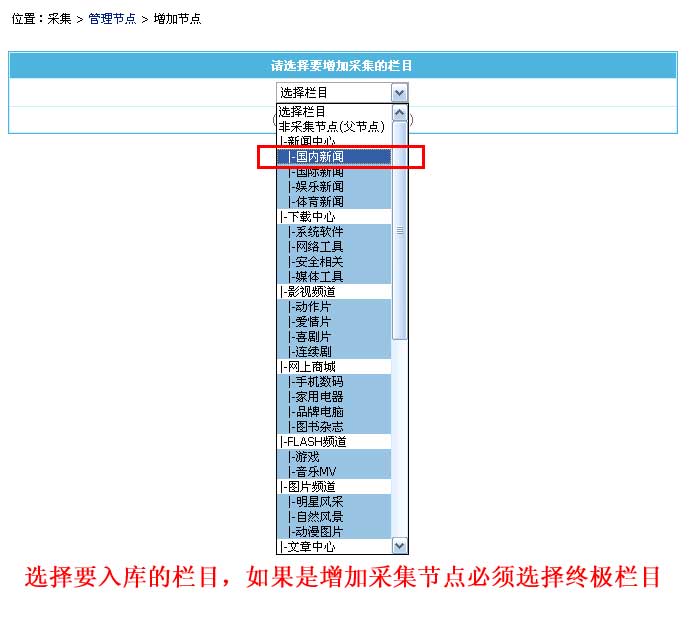Image resolution: width=689 pixels, height=626 pixels.
Task: Click the 管理节点 breadcrumb link
Action: [112, 19]
